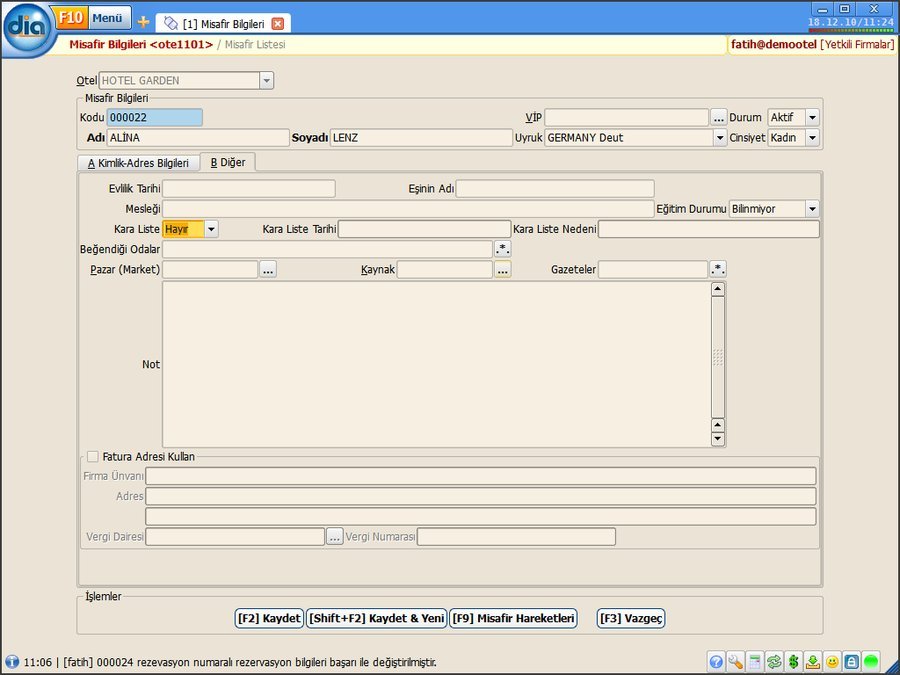
Task: Open the Durum Aktif dropdown
Action: [812, 118]
